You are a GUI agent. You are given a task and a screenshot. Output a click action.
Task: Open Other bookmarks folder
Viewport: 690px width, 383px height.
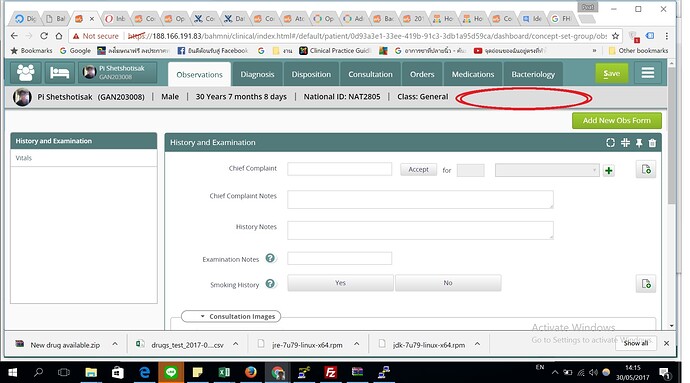(638, 51)
